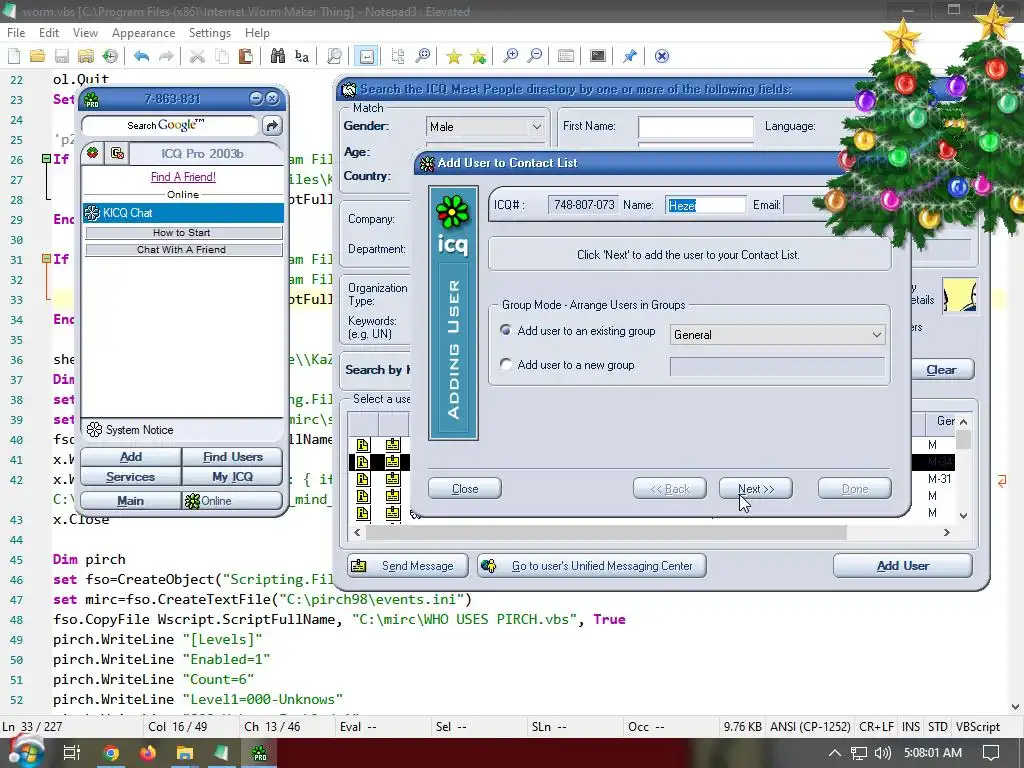1024x768 pixels.
Task: Open Chrome from the Windows taskbar
Action: pos(110,753)
